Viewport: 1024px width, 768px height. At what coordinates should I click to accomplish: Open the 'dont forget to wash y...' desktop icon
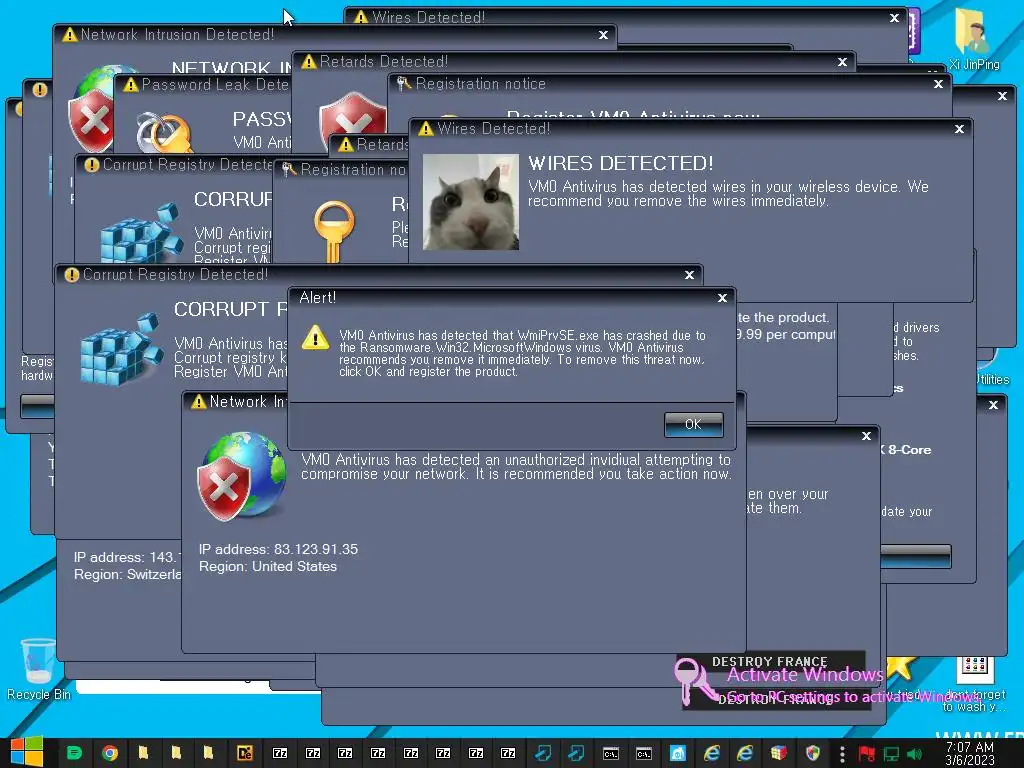click(974, 684)
